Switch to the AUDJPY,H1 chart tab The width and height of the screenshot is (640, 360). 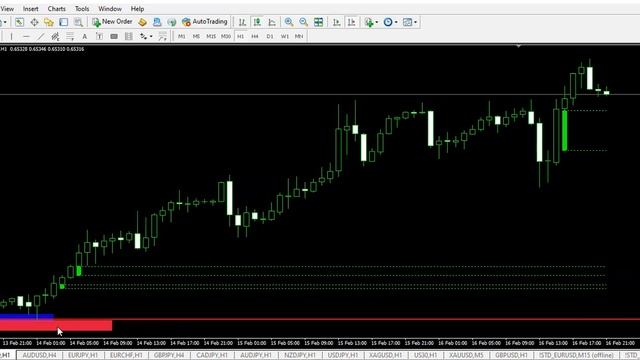(256, 356)
